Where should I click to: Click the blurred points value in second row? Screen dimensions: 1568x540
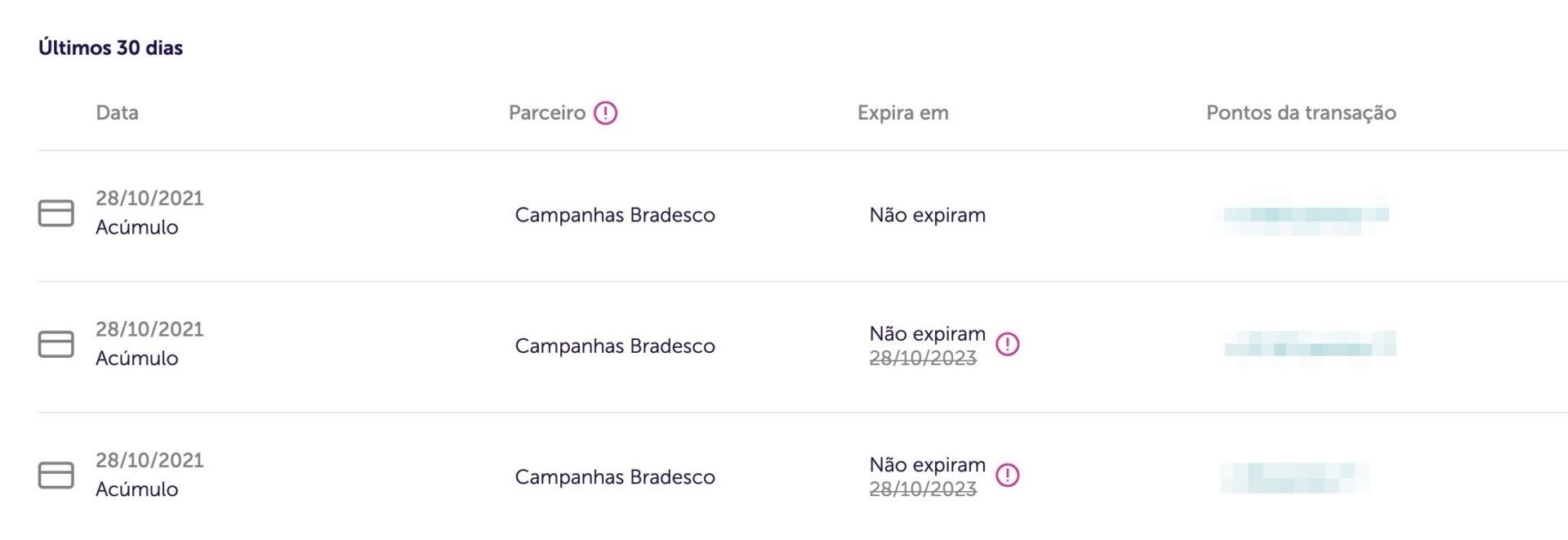tap(1310, 346)
